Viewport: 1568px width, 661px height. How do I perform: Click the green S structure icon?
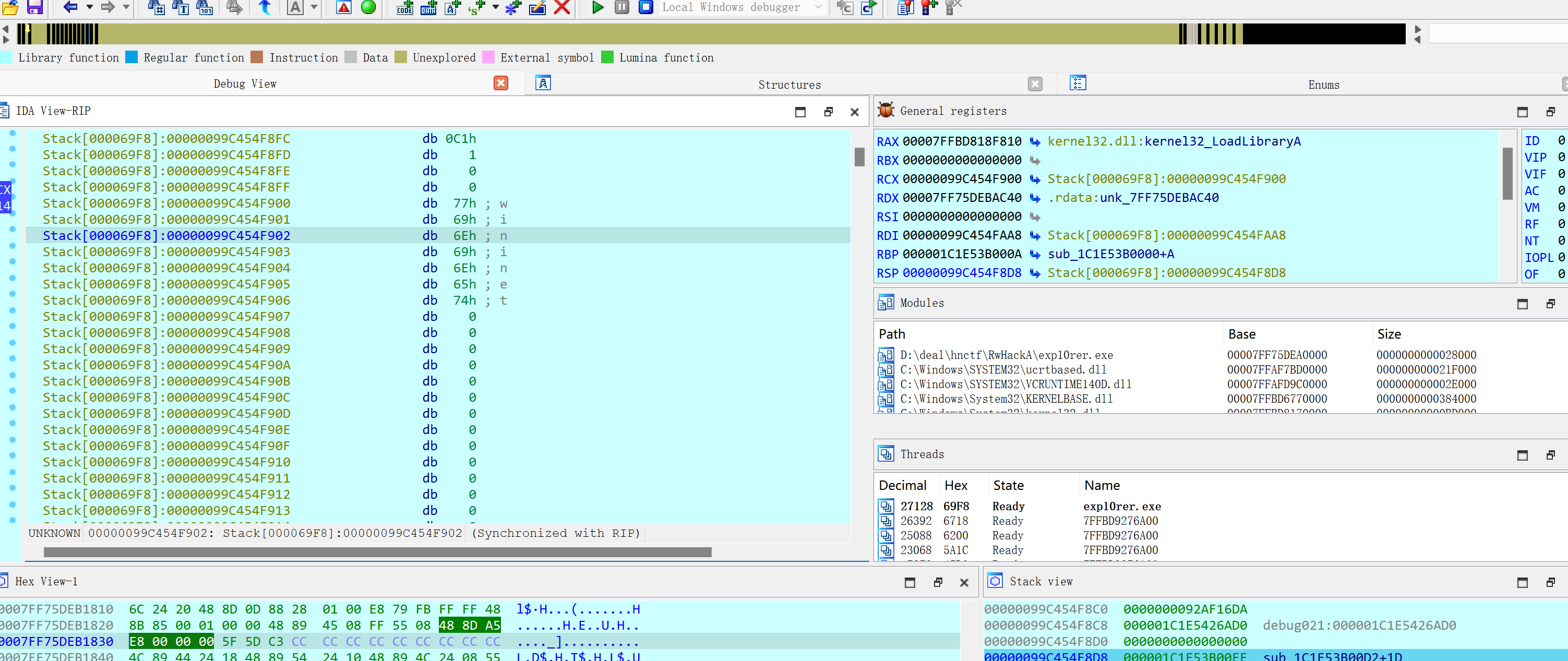coord(476,7)
